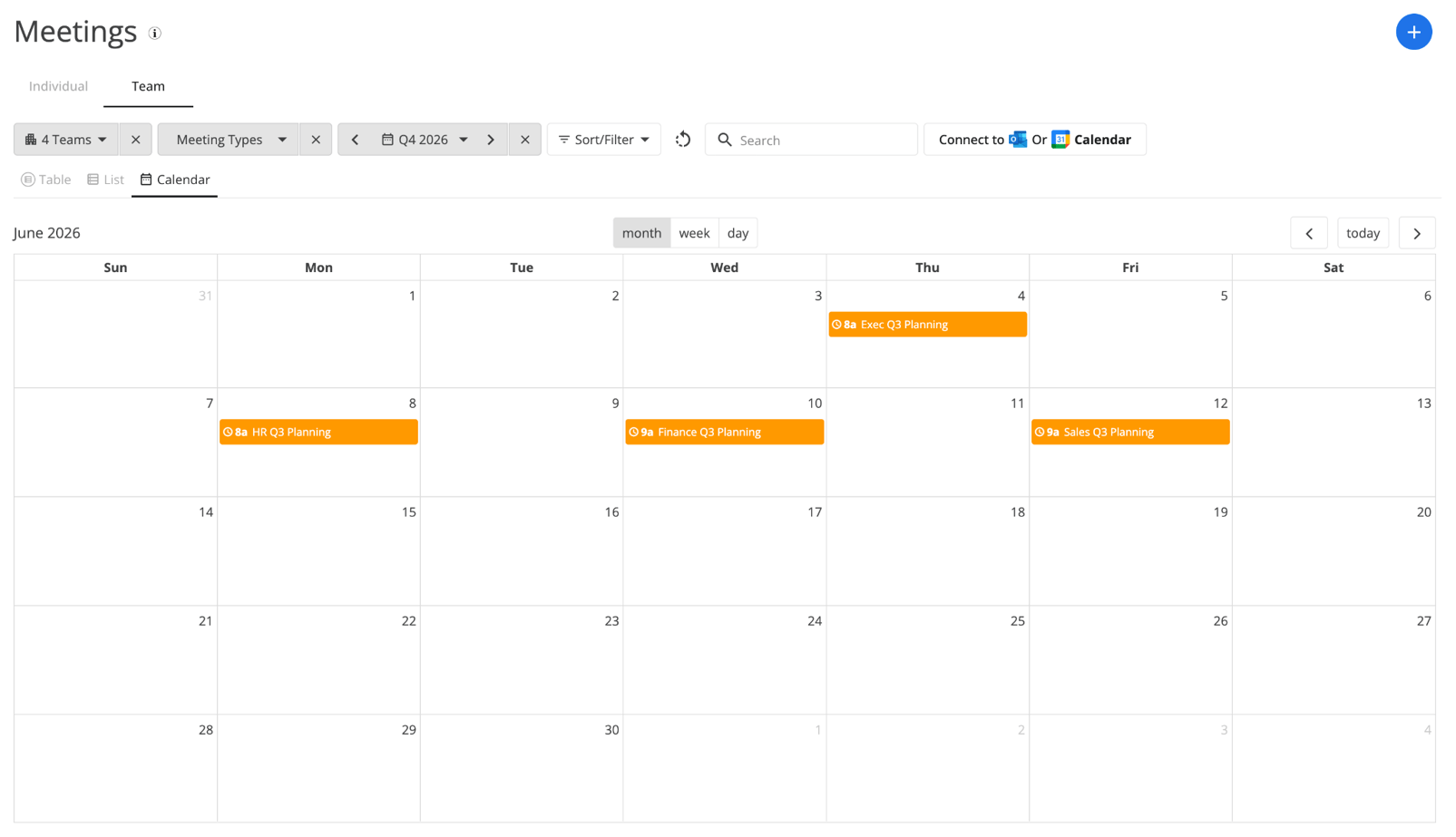This screenshot has width=1456, height=837.
Task: Go to previous quarter arrow
Action: coord(355,140)
